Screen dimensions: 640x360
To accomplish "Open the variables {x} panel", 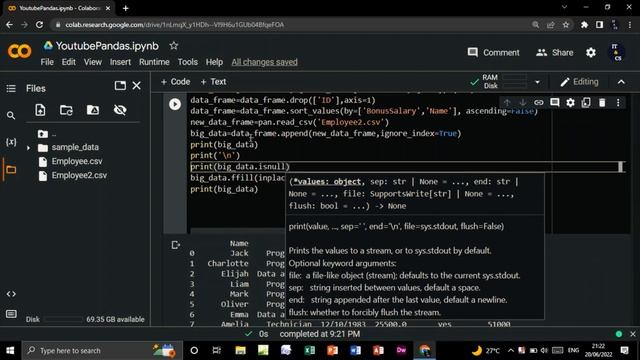I will (11, 142).
